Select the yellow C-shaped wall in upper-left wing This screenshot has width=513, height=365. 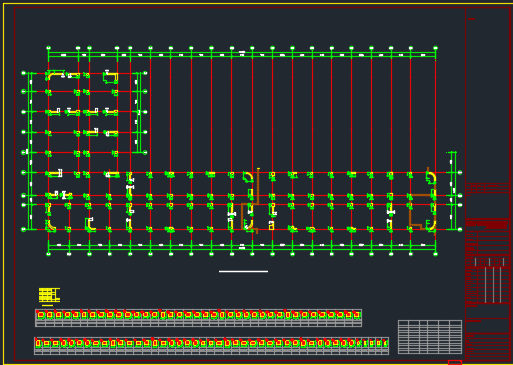click(x=111, y=78)
